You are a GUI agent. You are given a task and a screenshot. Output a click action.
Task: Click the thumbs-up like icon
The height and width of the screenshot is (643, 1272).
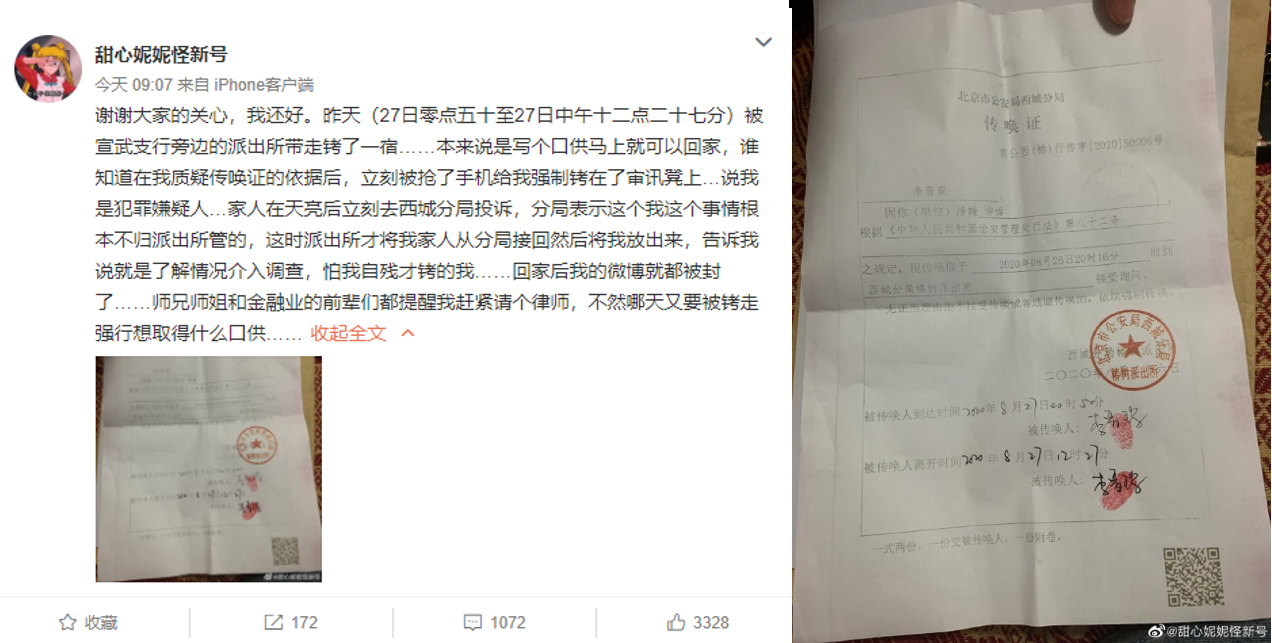click(675, 622)
